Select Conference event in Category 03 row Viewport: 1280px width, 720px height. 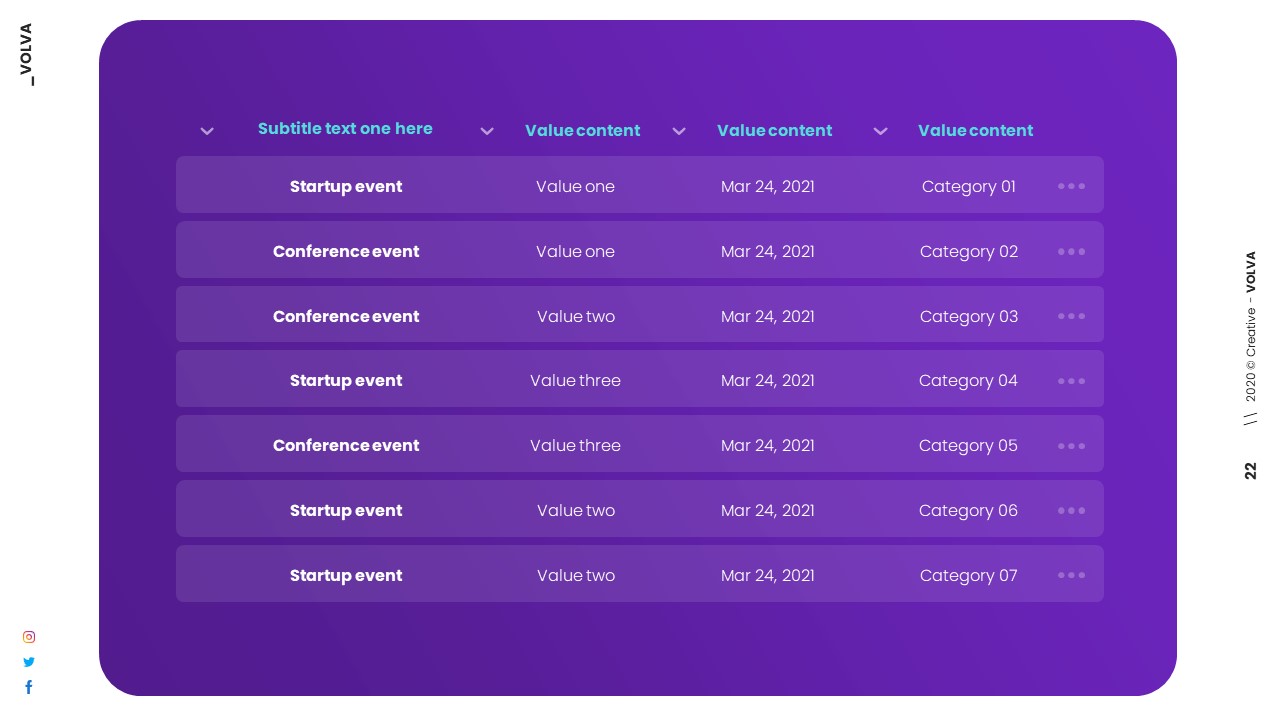coord(346,316)
